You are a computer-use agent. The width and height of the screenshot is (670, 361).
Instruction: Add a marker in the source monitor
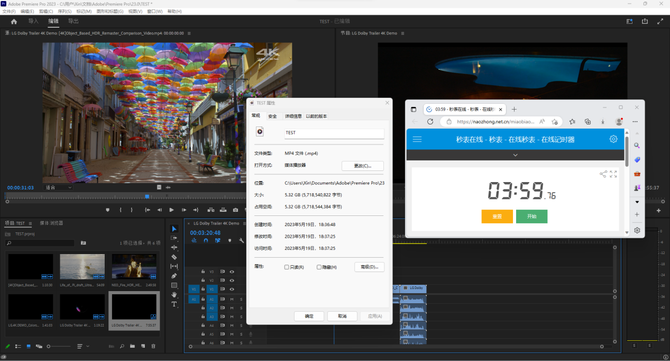108,210
